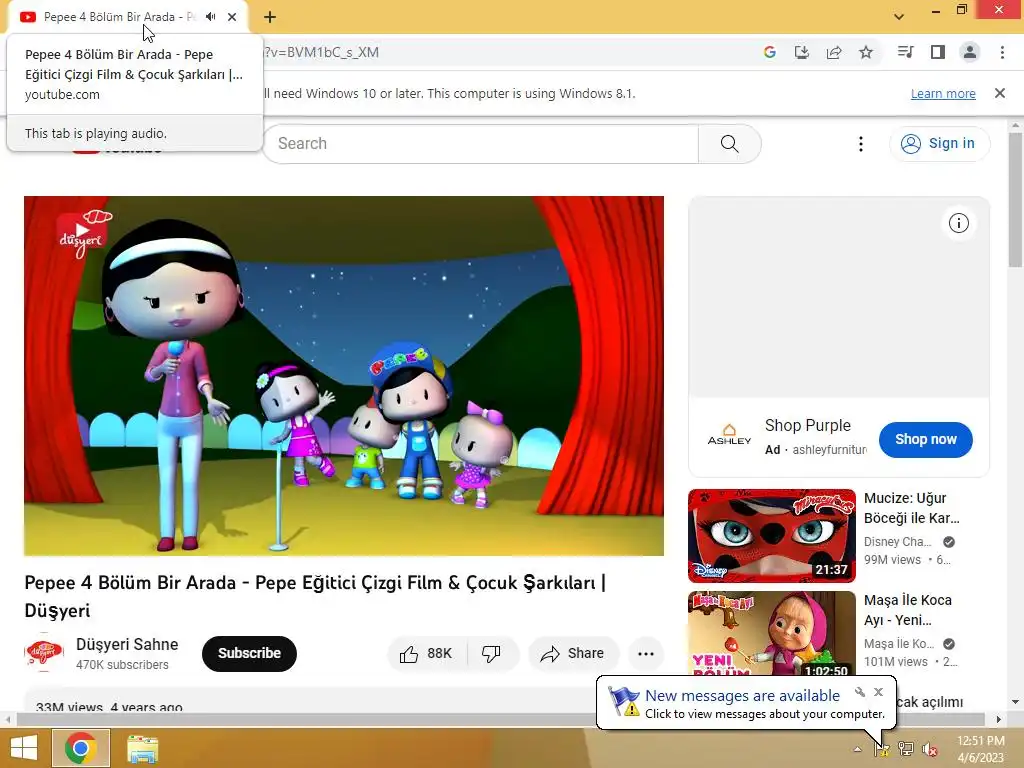Image resolution: width=1024 pixels, height=768 pixels.
Task: Open Maşa İle Koca Ayı thumbnail
Action: coord(771,633)
